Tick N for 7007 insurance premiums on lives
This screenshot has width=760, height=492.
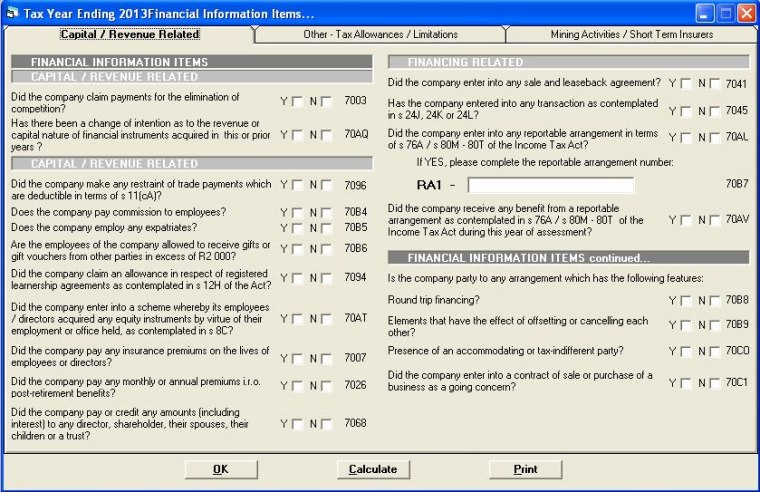tap(327, 359)
